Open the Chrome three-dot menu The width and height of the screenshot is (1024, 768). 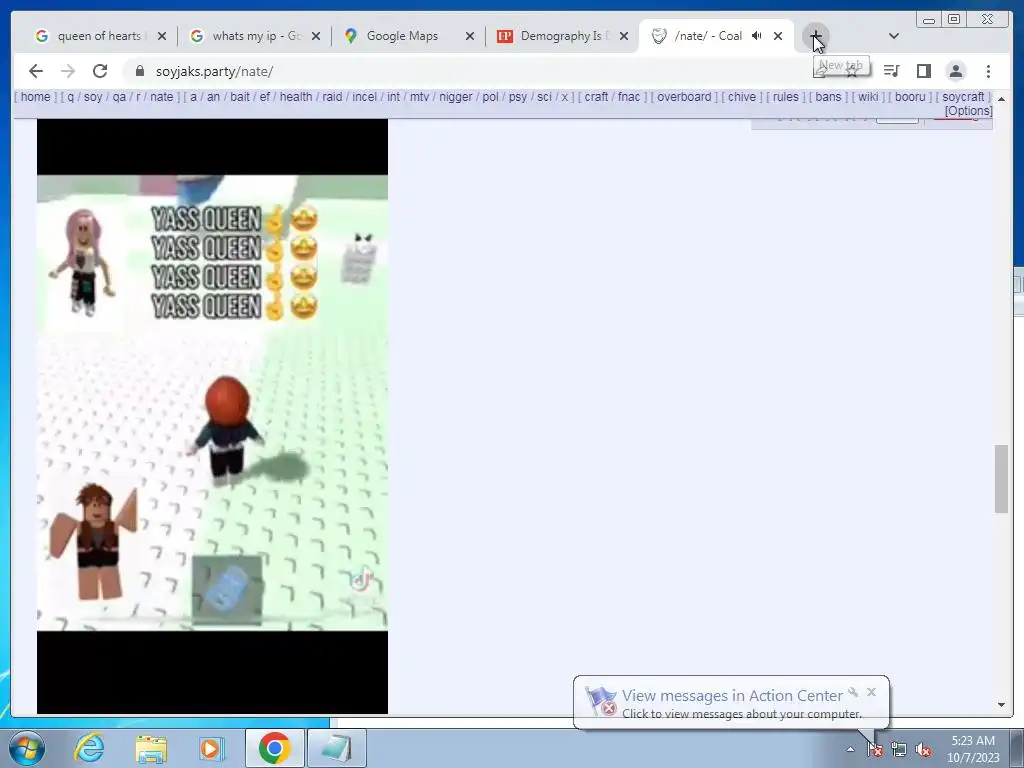(988, 71)
